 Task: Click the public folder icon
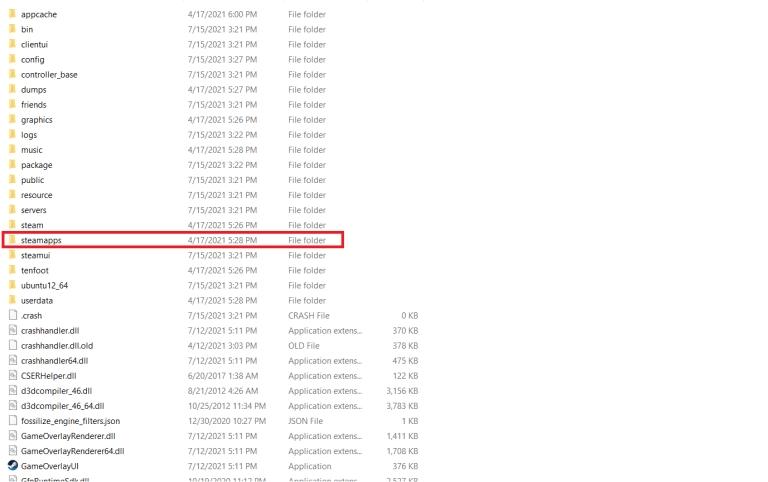[13, 180]
